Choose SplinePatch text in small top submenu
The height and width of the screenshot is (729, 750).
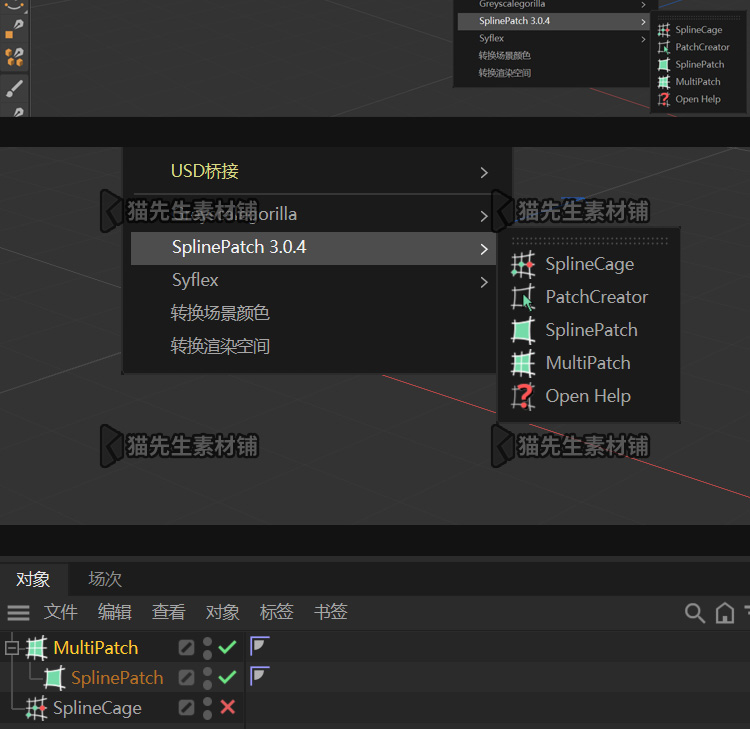[x=699, y=65]
